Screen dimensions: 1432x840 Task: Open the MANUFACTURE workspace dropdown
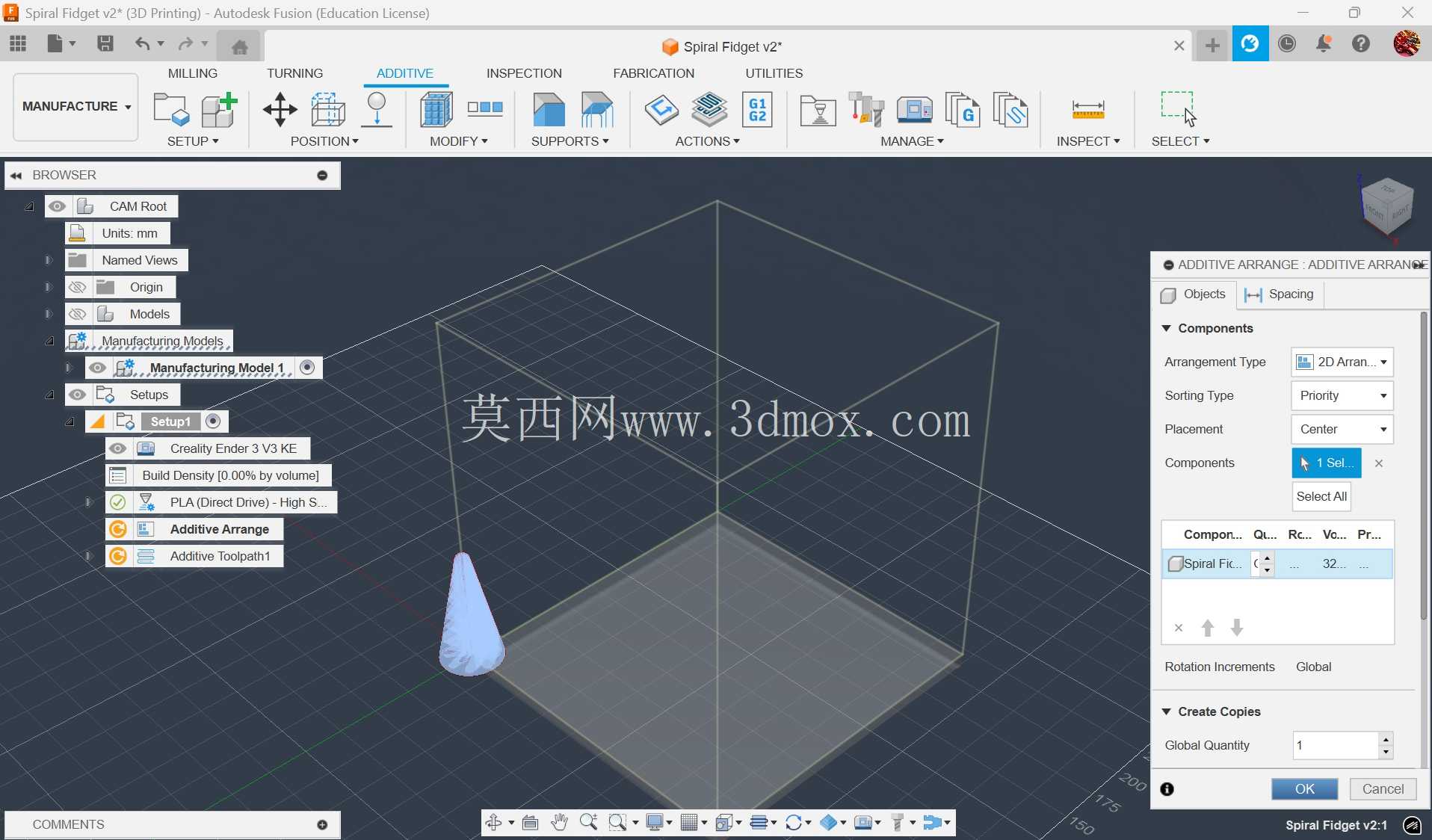pos(76,107)
